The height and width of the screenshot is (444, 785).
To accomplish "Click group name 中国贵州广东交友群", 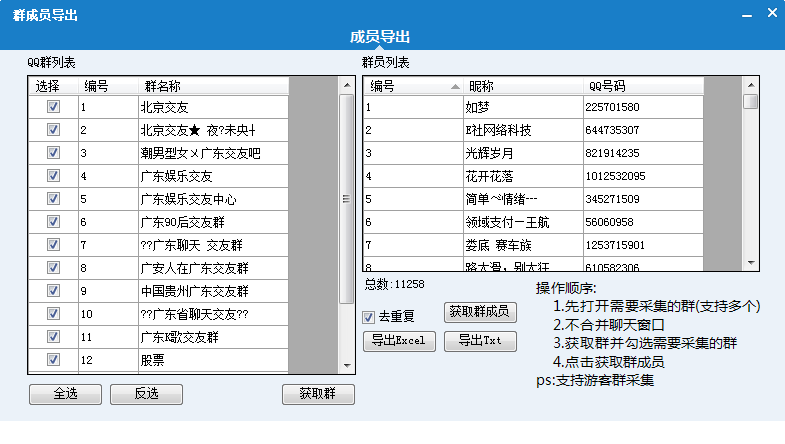I will 194,291.
